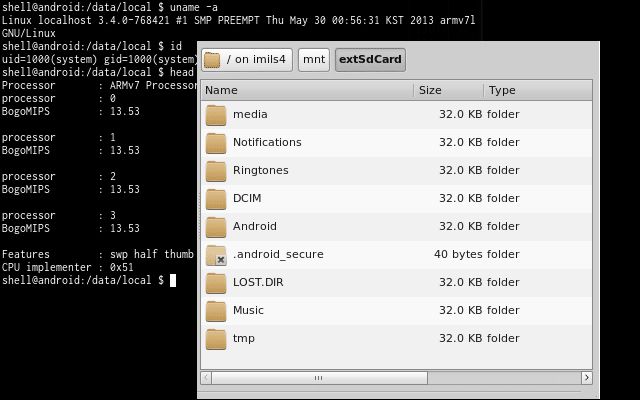Sort files by Type column header
Viewport: 640px width, 400px height.
538,90
